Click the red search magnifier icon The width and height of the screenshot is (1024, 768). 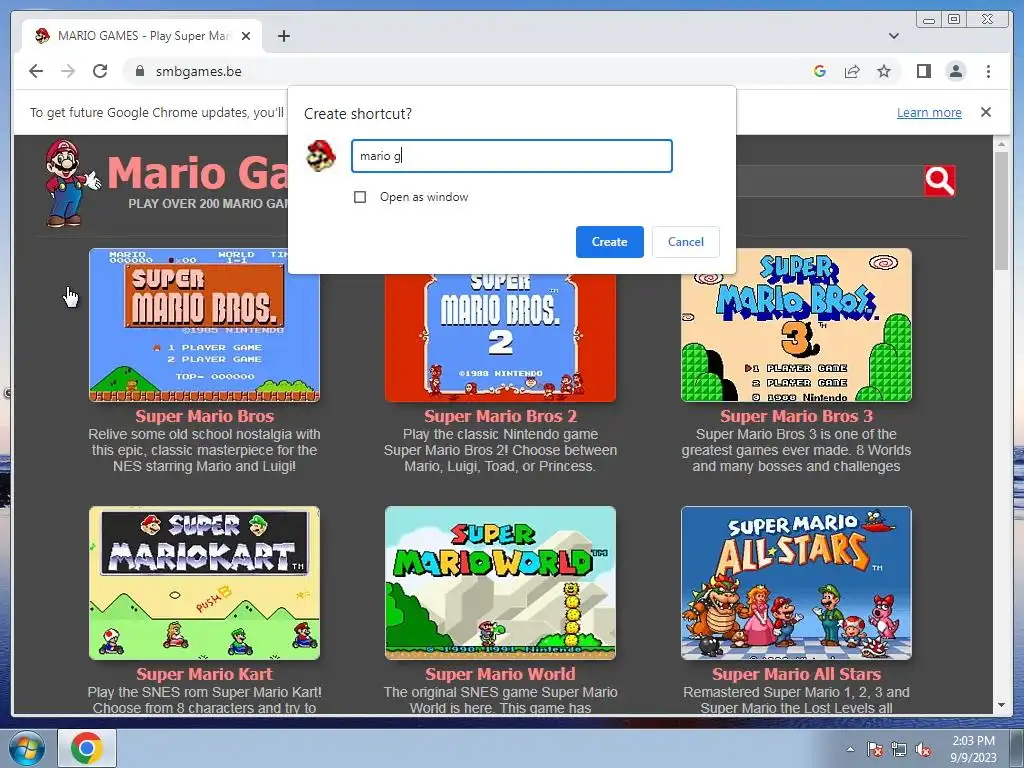(x=939, y=181)
